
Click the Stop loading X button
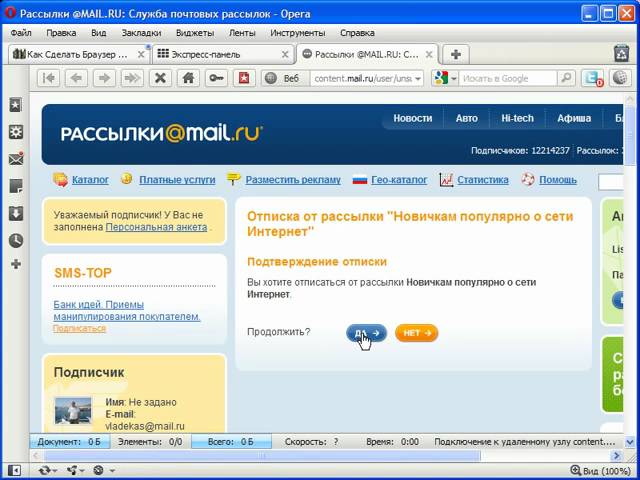click(x=159, y=78)
